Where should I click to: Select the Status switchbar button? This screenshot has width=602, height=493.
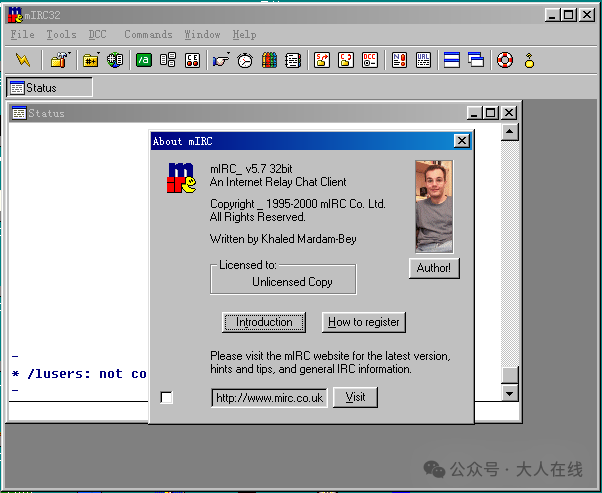point(50,88)
